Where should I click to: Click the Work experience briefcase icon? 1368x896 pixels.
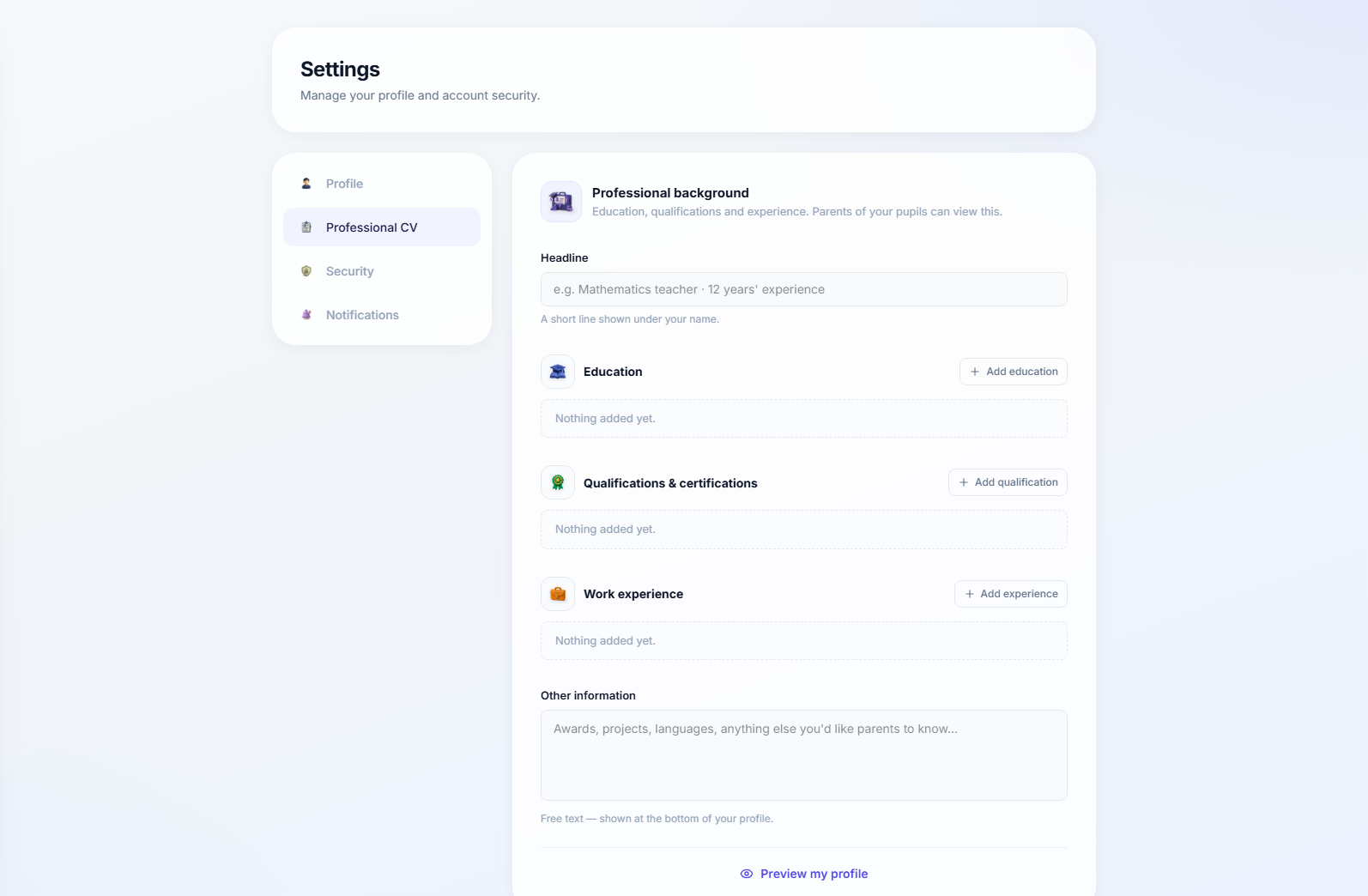pyautogui.click(x=558, y=594)
